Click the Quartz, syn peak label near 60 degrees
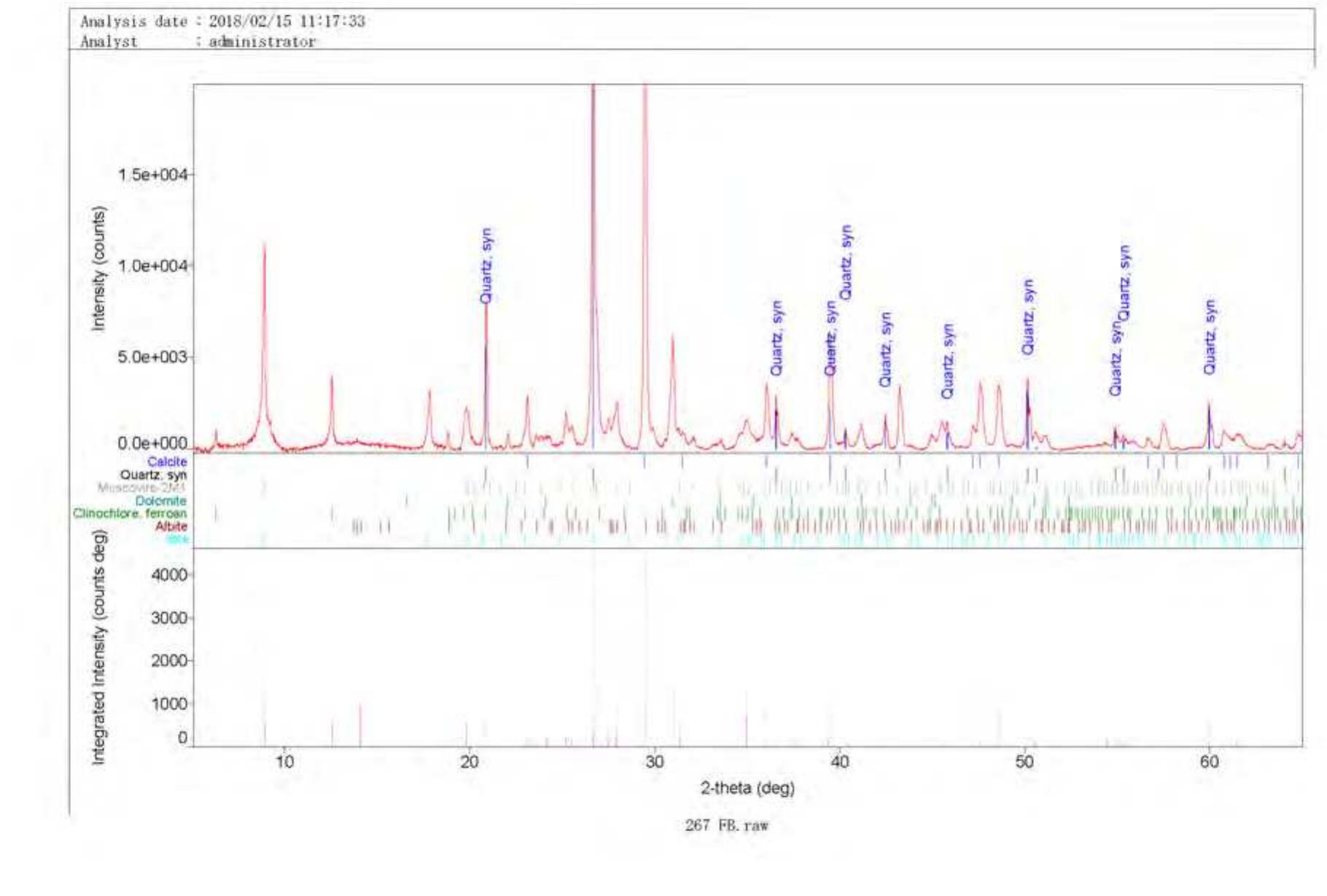 [1210, 337]
